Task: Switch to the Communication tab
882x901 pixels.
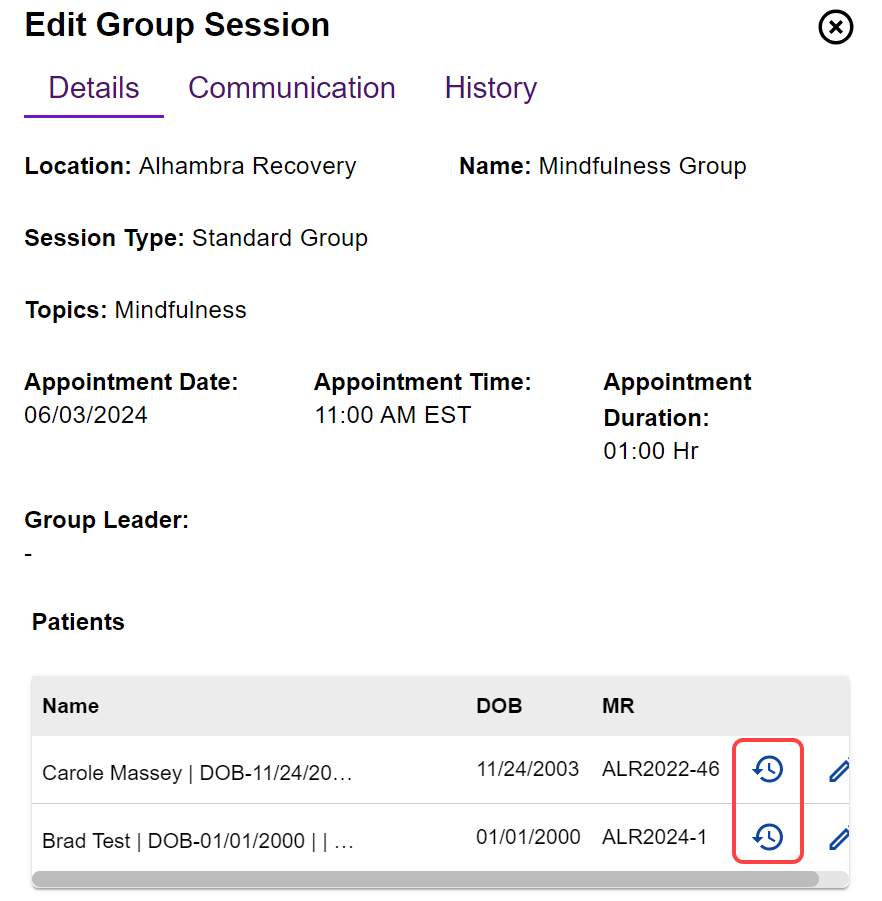Action: [x=292, y=88]
